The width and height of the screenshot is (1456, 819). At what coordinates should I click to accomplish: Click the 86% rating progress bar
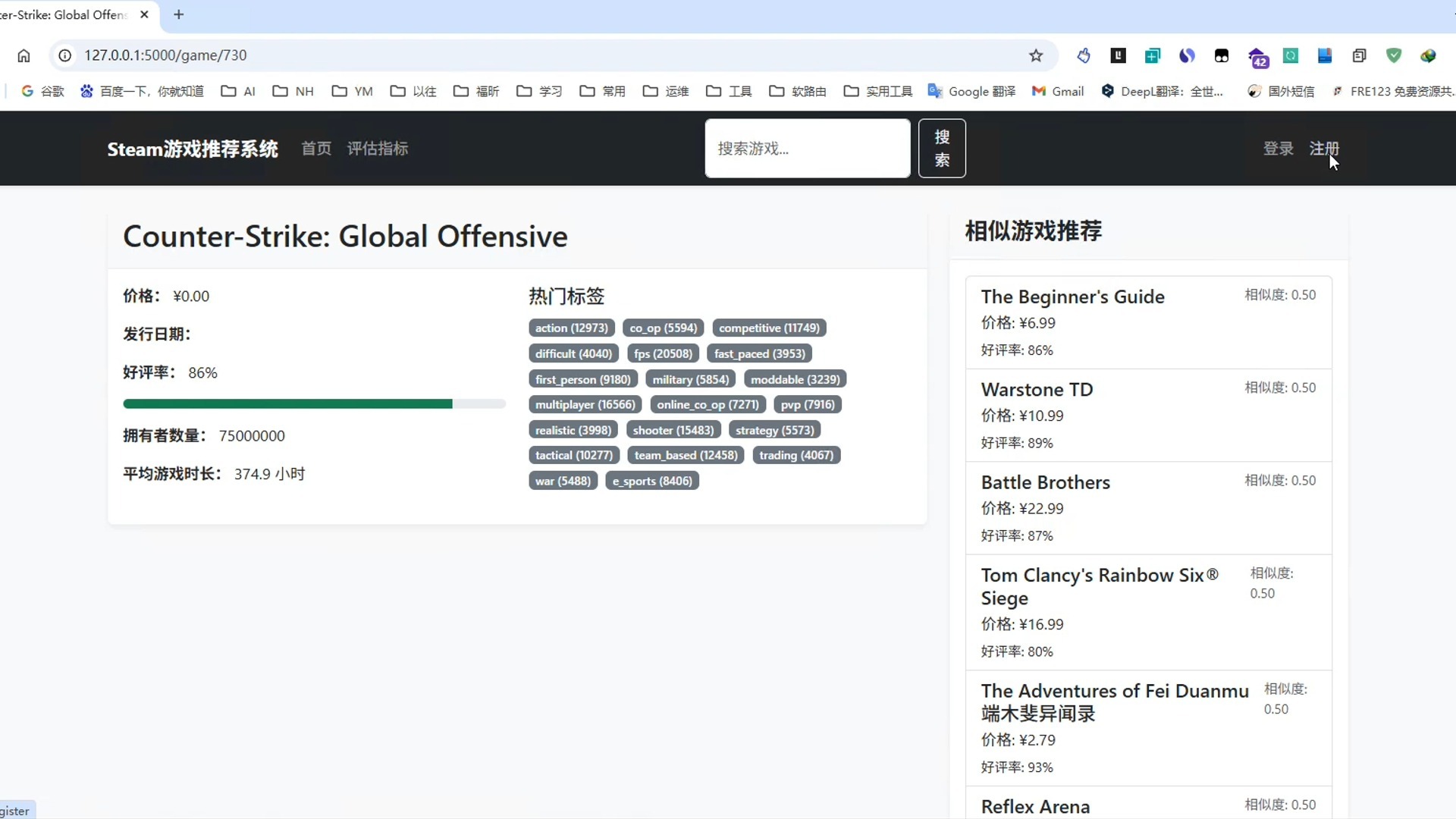315,404
